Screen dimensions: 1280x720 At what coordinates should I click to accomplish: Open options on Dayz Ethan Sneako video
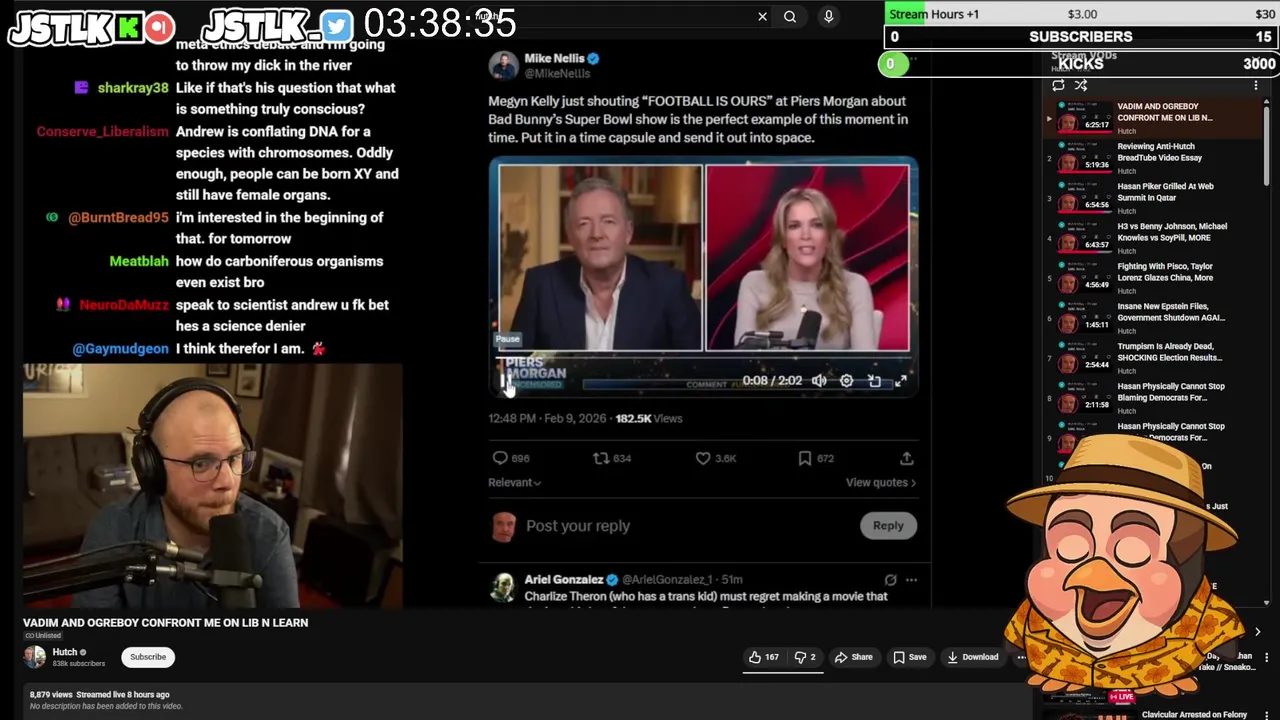point(1267,657)
